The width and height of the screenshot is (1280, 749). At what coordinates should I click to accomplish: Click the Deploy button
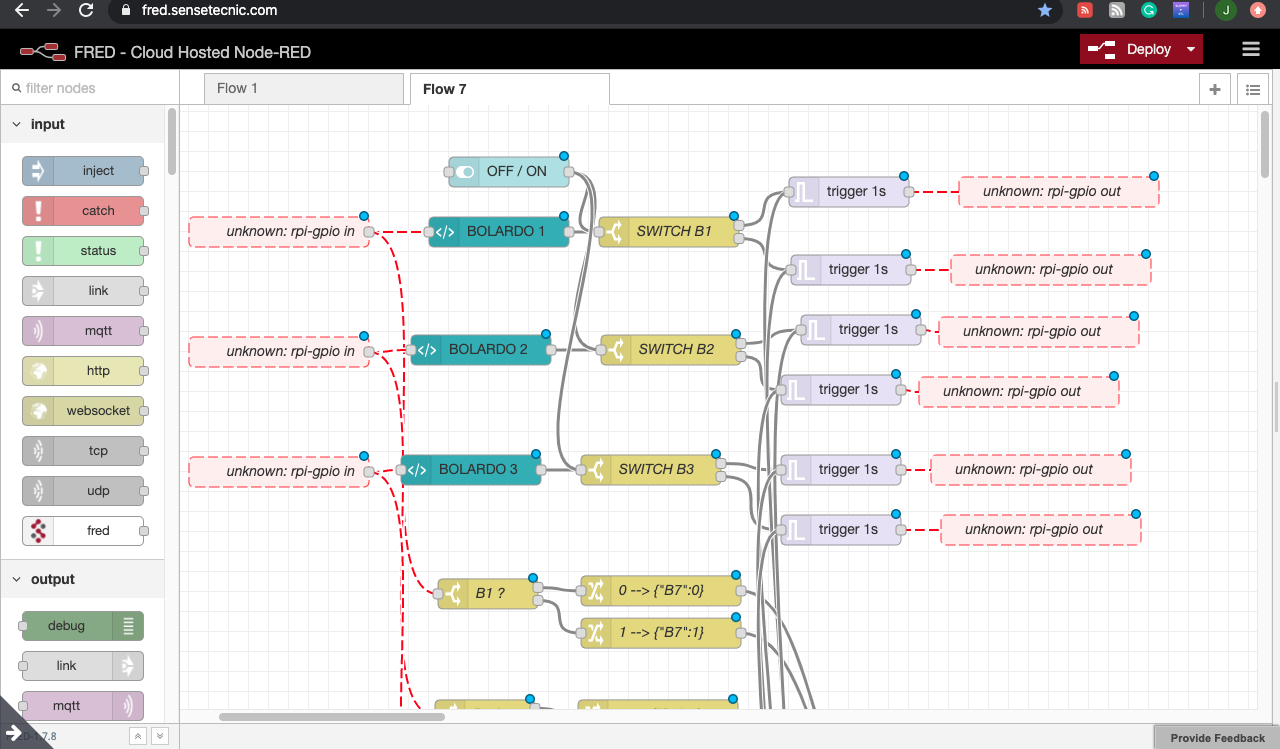(x=1134, y=48)
